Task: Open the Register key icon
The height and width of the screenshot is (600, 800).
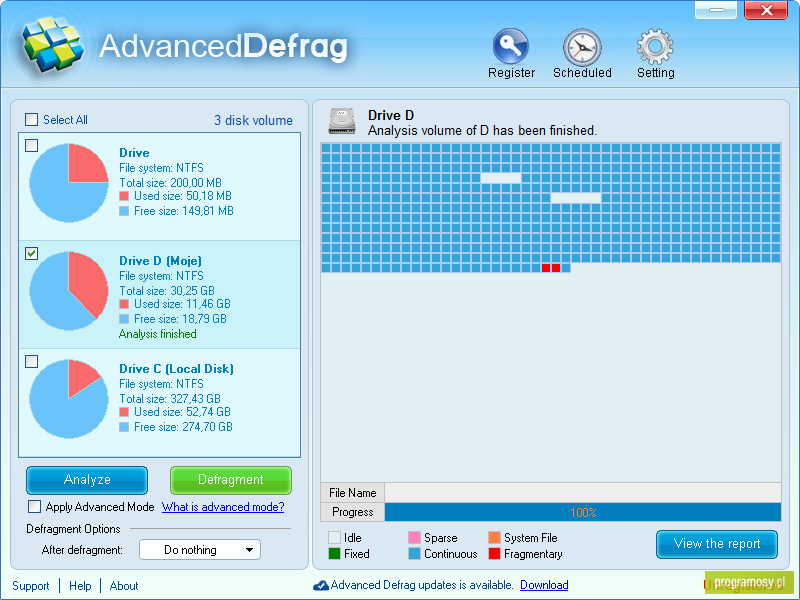Action: point(511,46)
